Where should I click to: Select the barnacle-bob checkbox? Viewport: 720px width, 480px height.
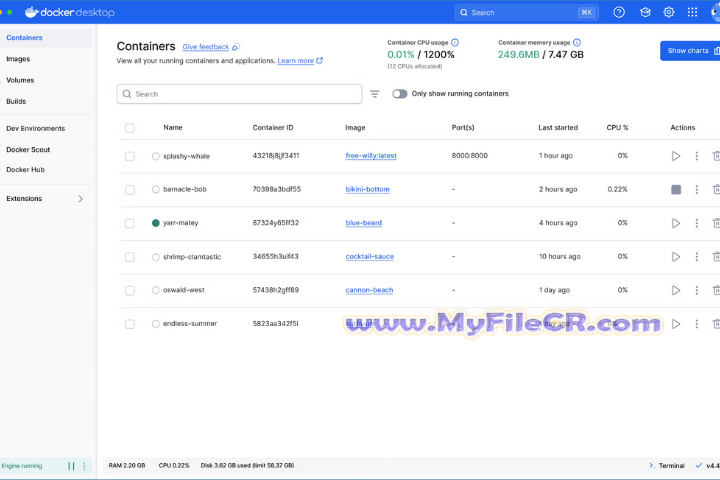tap(130, 190)
